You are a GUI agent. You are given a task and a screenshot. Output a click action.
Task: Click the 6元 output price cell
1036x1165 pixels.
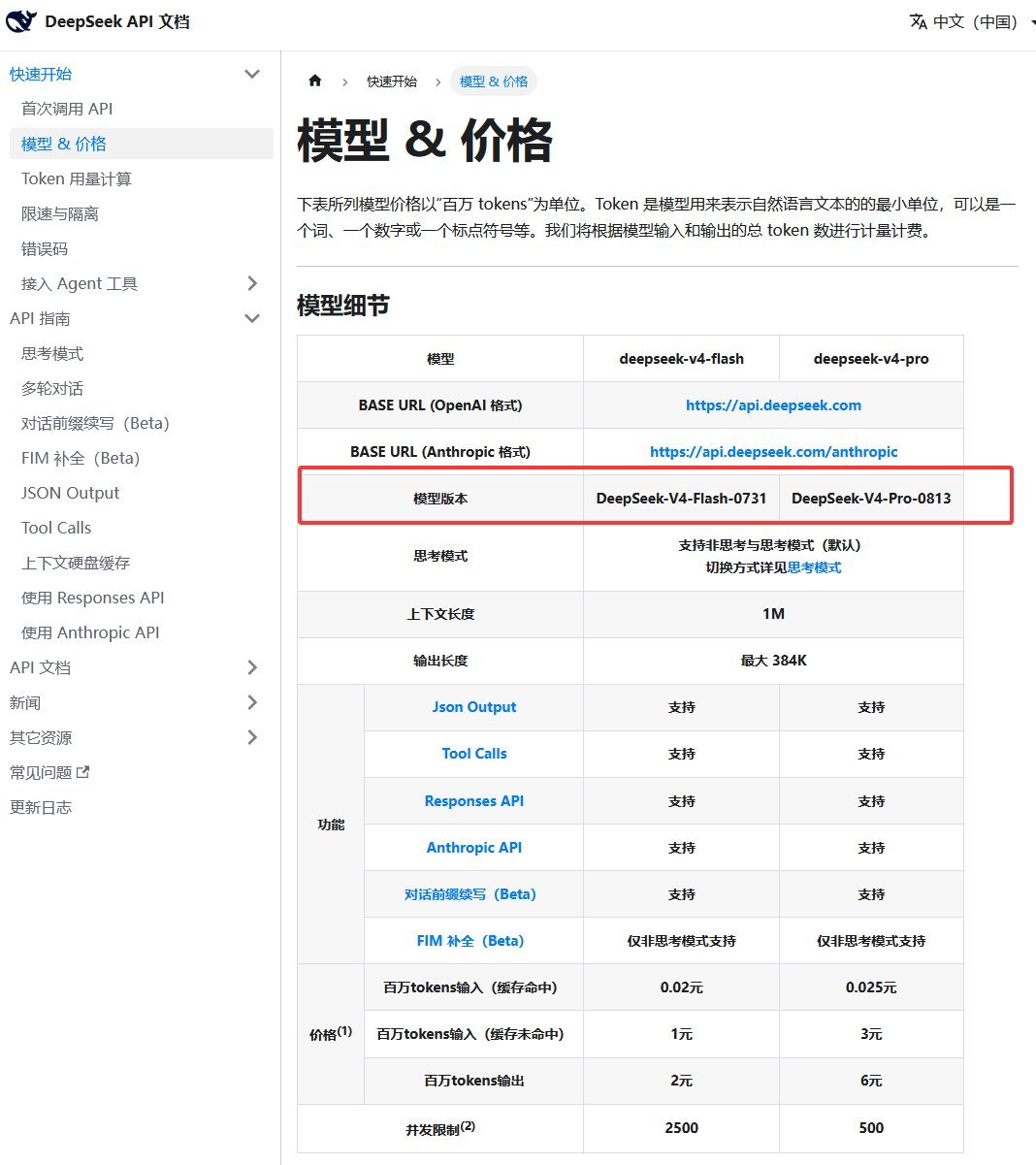871,1081
